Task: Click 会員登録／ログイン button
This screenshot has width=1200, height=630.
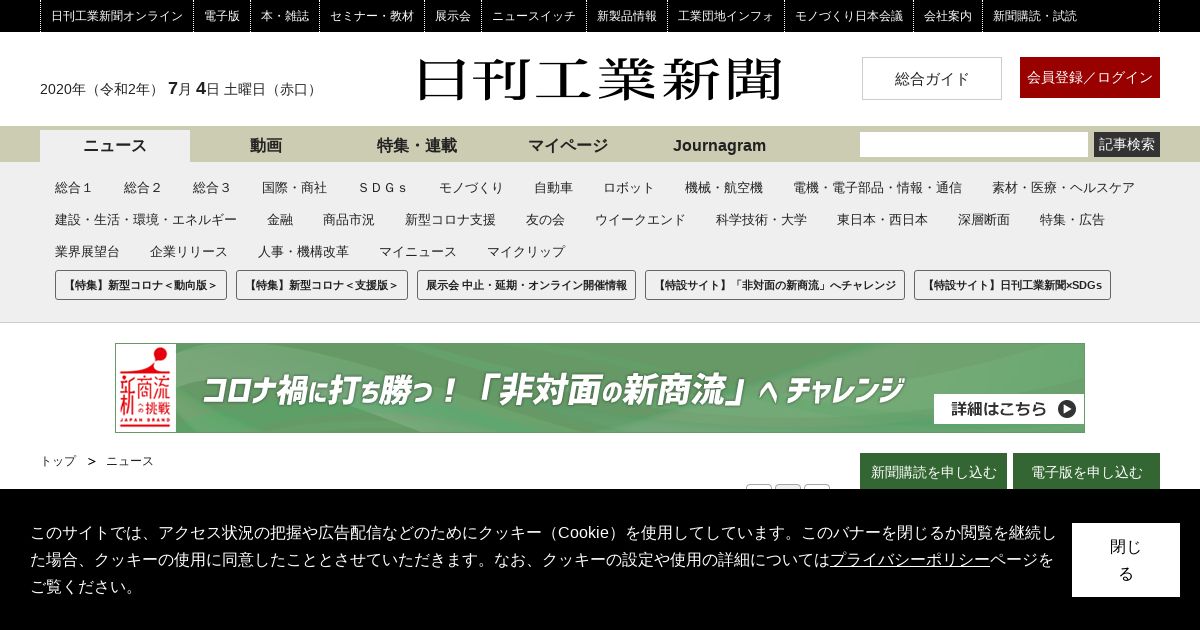Action: point(1090,77)
